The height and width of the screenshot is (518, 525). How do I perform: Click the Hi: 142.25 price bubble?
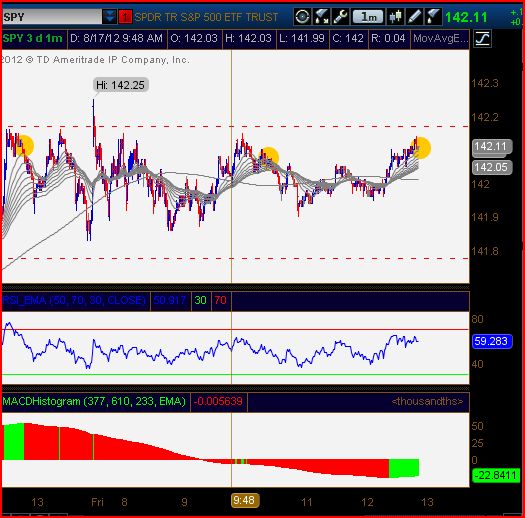pyautogui.click(x=121, y=85)
